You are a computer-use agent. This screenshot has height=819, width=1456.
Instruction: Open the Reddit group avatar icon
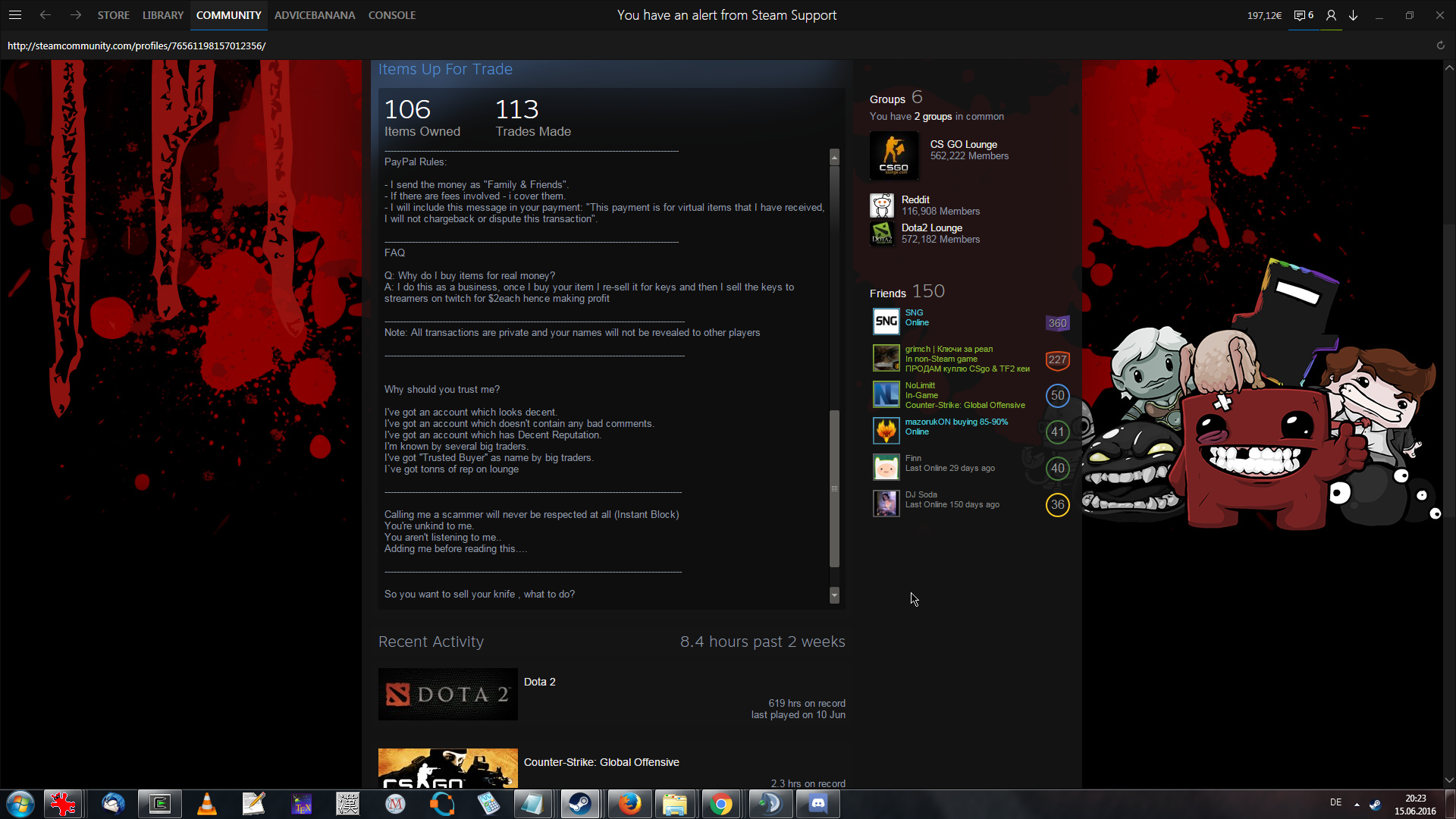[882, 206]
